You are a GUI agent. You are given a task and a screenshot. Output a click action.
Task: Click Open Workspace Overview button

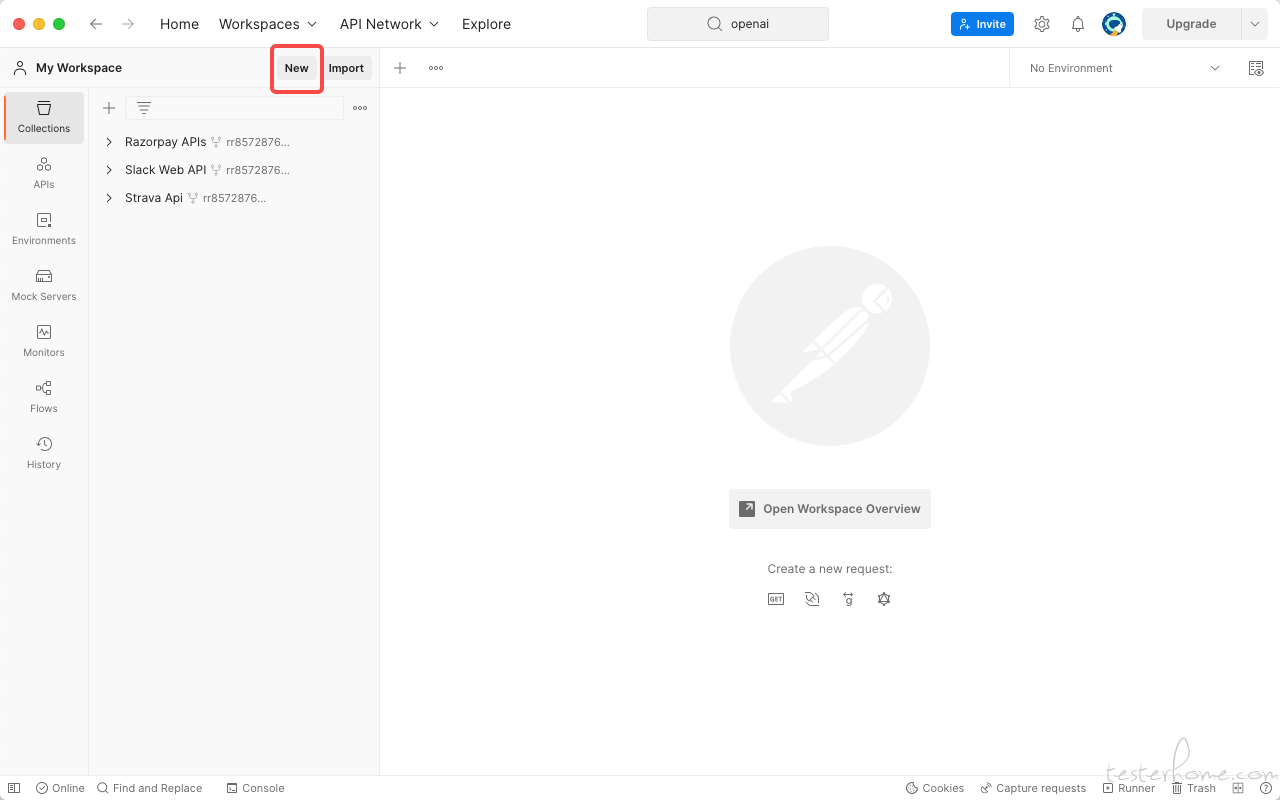coord(830,509)
